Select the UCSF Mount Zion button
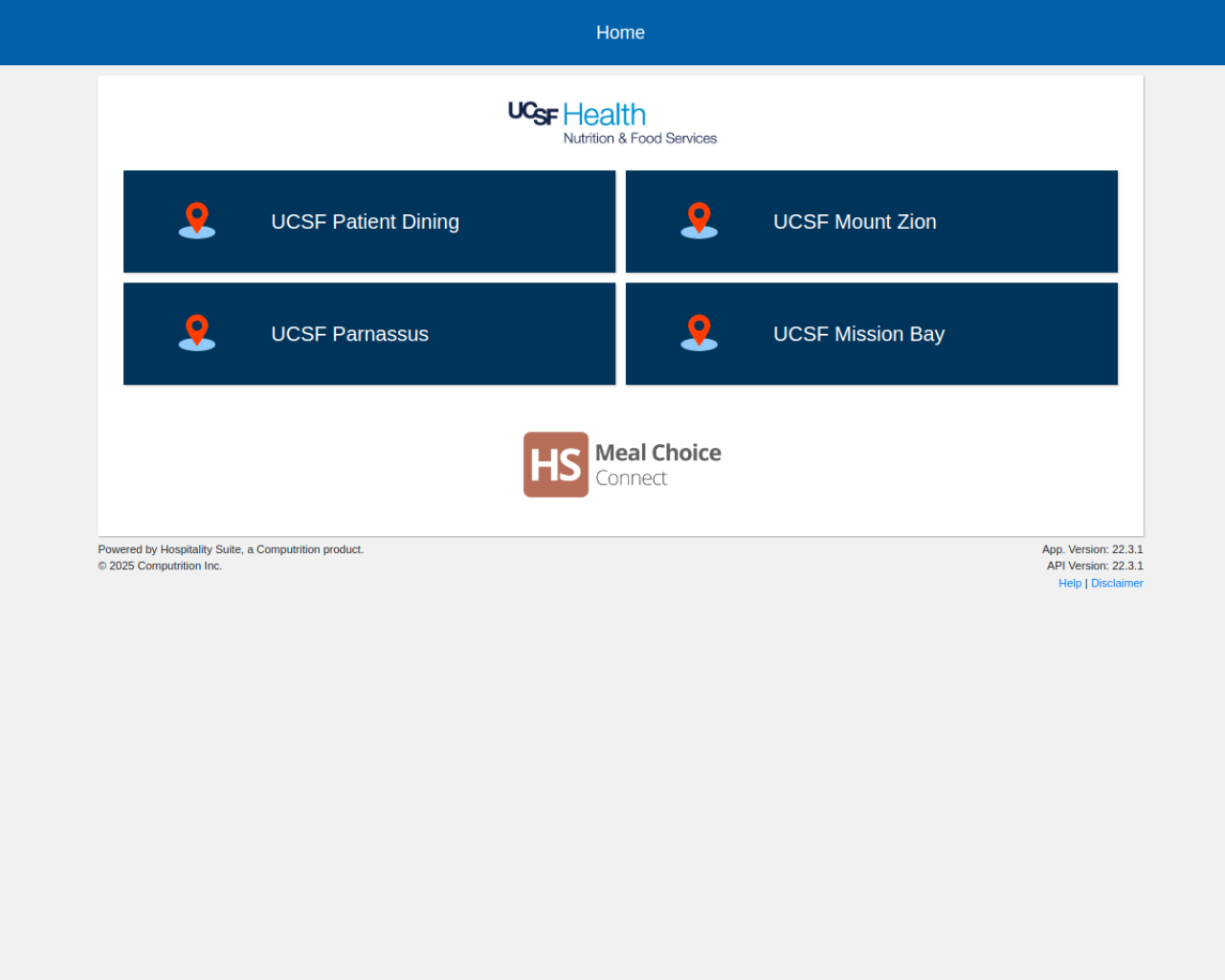Screen dimensions: 1225x980 pyautogui.click(x=872, y=221)
